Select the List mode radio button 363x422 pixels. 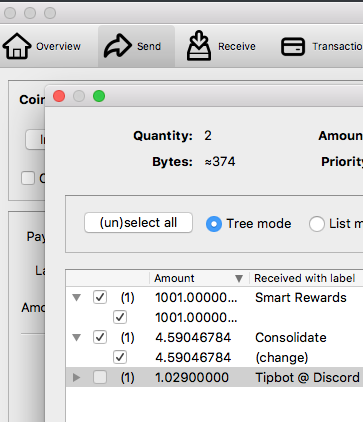point(317,224)
